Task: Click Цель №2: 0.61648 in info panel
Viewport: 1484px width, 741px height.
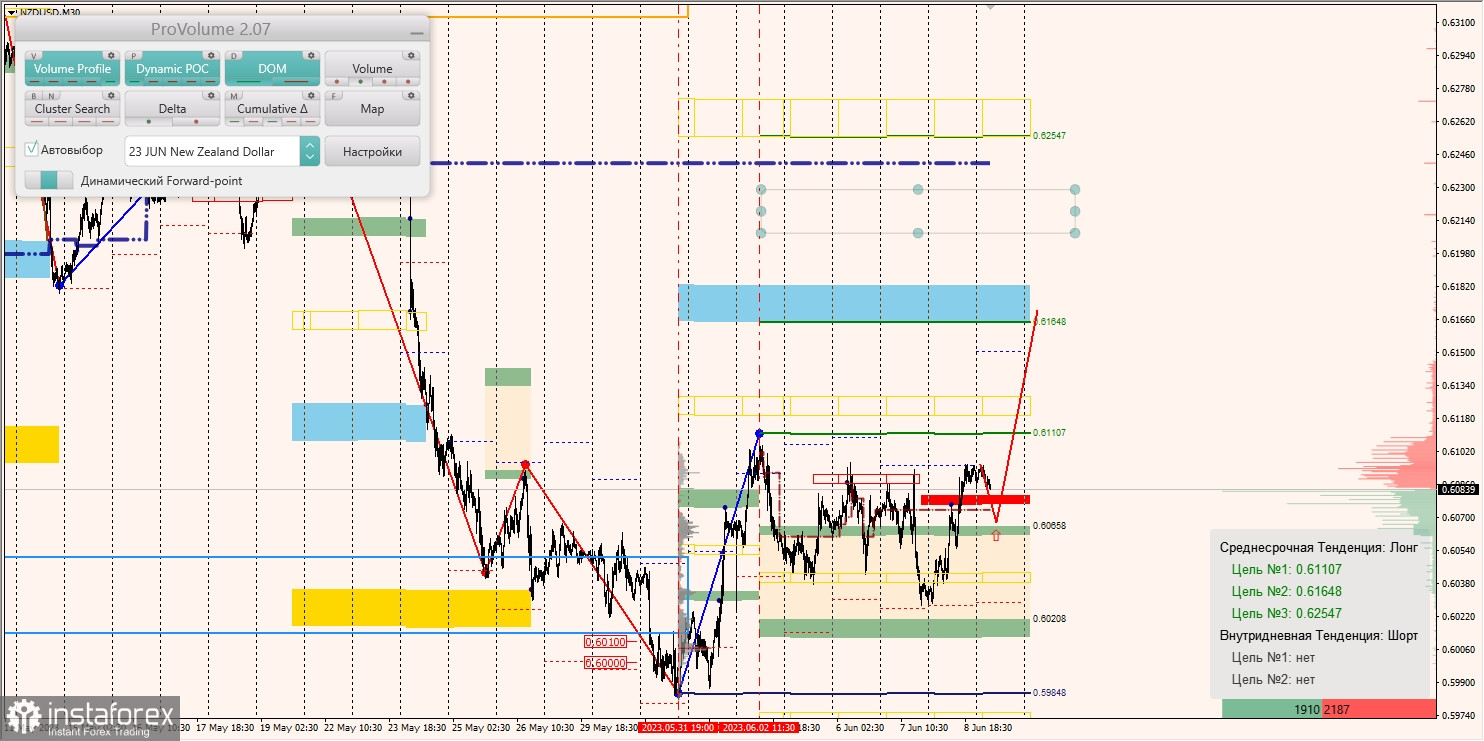Action: (1287, 591)
